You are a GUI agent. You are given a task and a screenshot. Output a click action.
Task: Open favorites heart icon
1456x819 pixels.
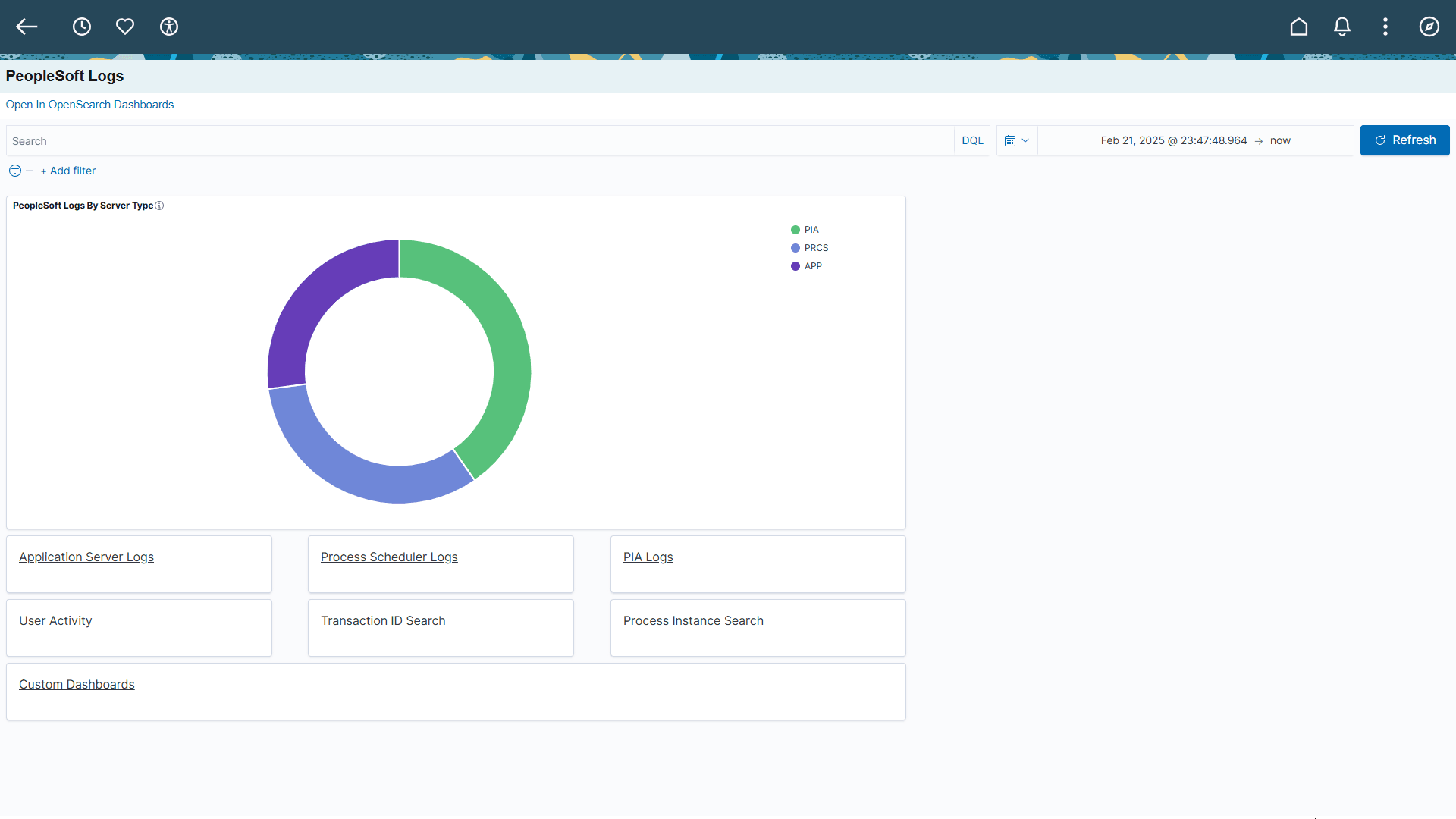125,27
